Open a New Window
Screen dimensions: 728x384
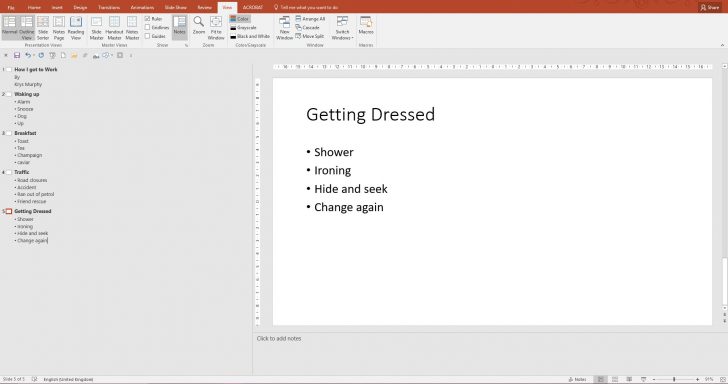pos(285,28)
